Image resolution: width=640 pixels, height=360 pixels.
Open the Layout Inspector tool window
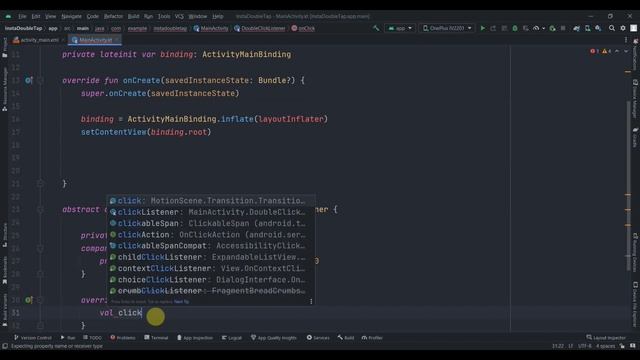606,338
